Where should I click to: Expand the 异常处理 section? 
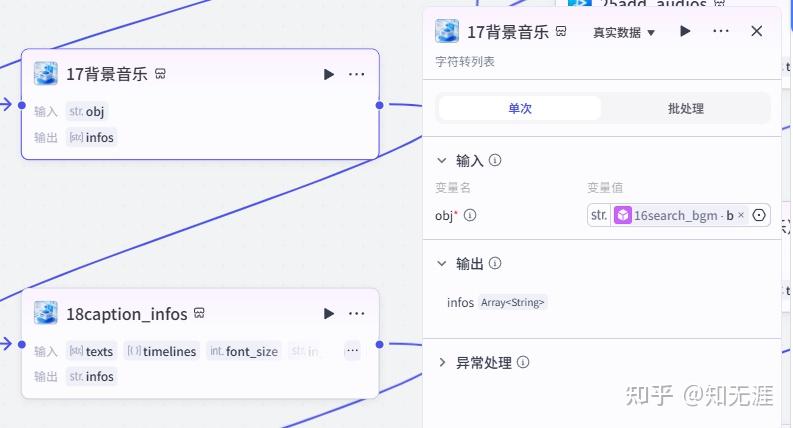click(x=442, y=362)
